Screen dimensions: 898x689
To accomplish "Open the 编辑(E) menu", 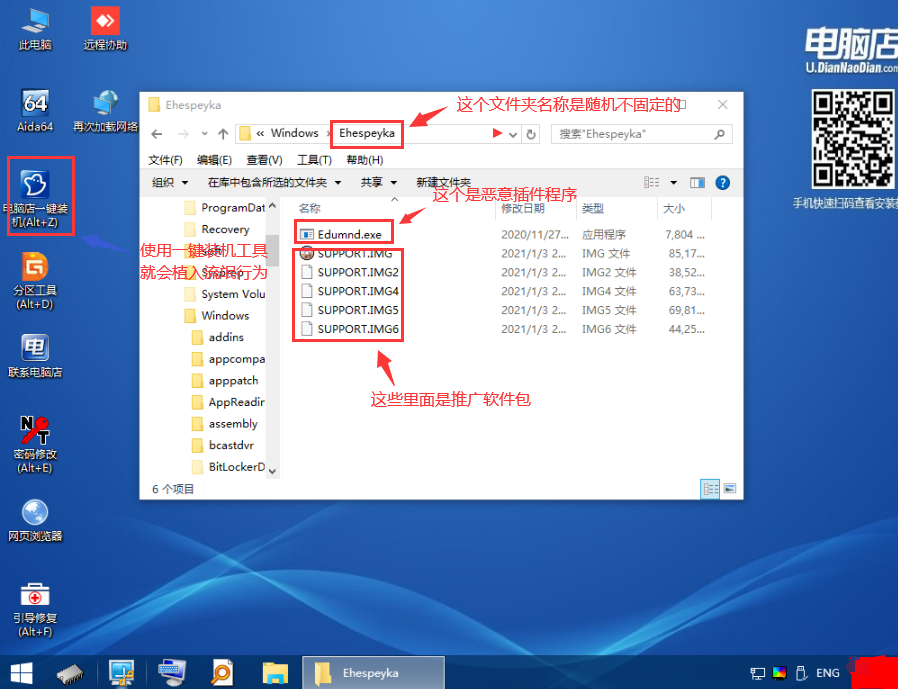I will pyautogui.click(x=214, y=160).
